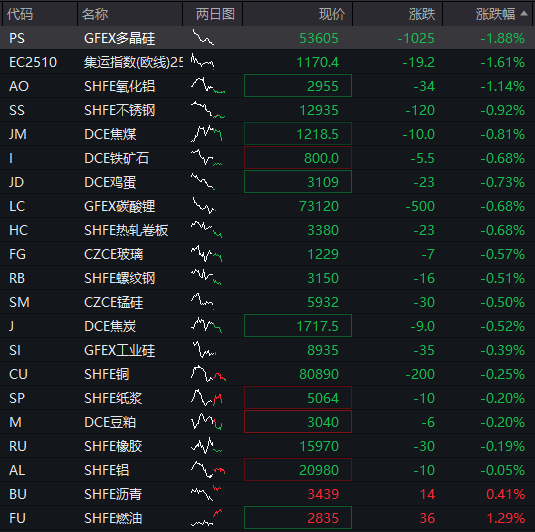The height and width of the screenshot is (532, 535).
Task: Click the boxed price 1717.5
Action: click(x=298, y=326)
